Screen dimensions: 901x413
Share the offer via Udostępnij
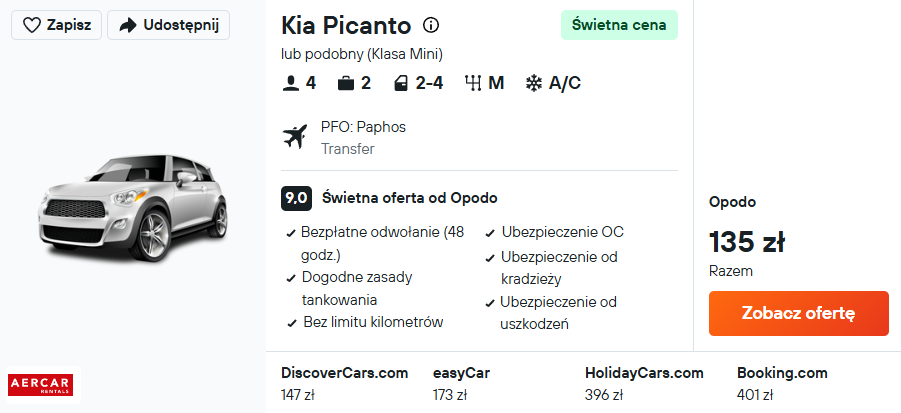168,25
